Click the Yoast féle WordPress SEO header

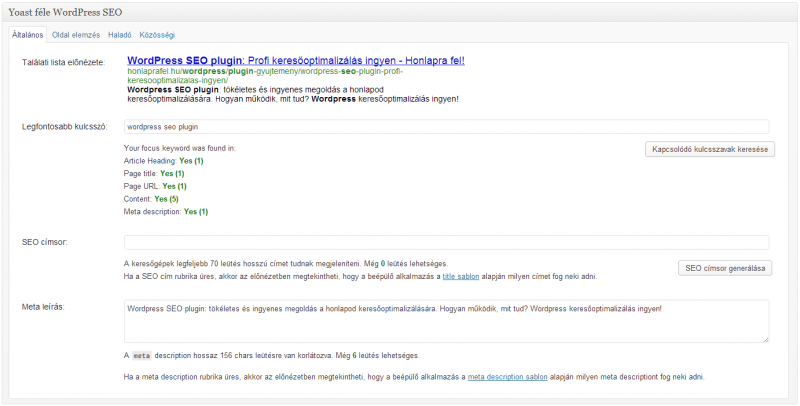[x=64, y=10]
